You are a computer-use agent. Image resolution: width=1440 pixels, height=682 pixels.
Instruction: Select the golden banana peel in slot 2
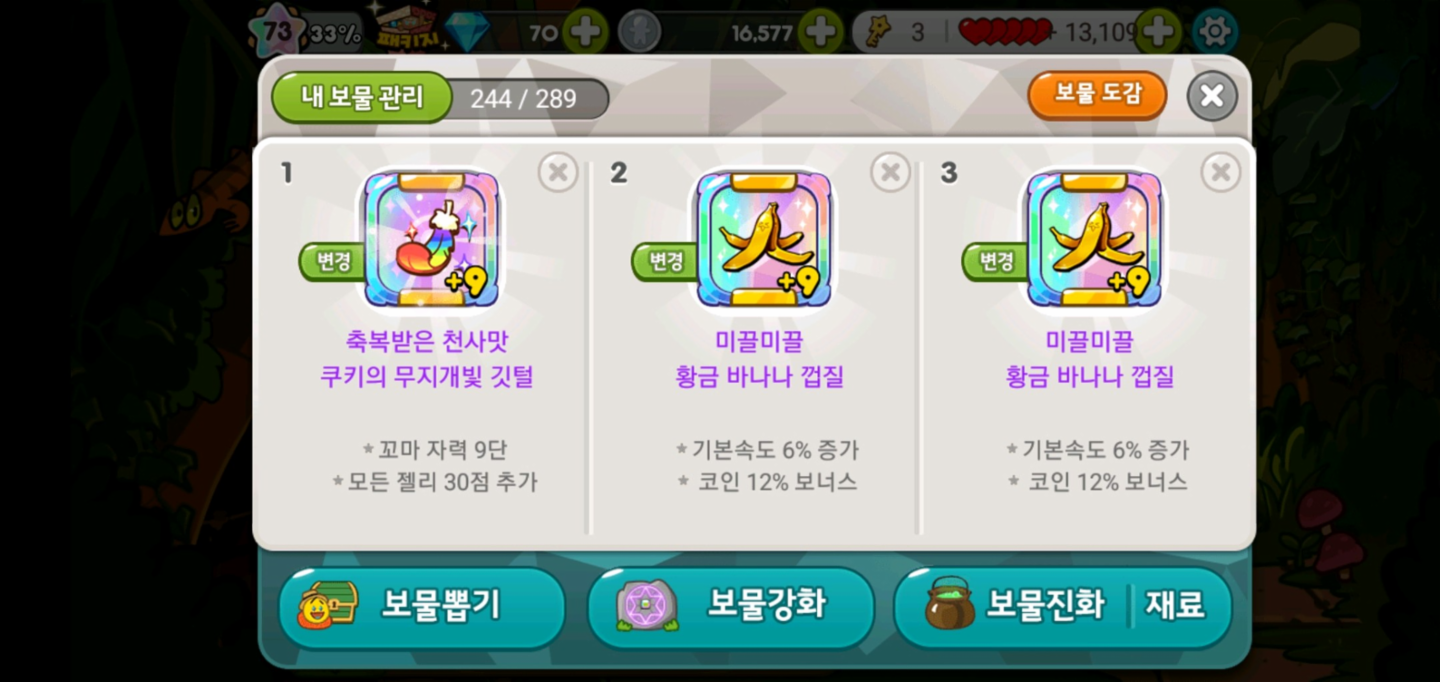point(764,240)
